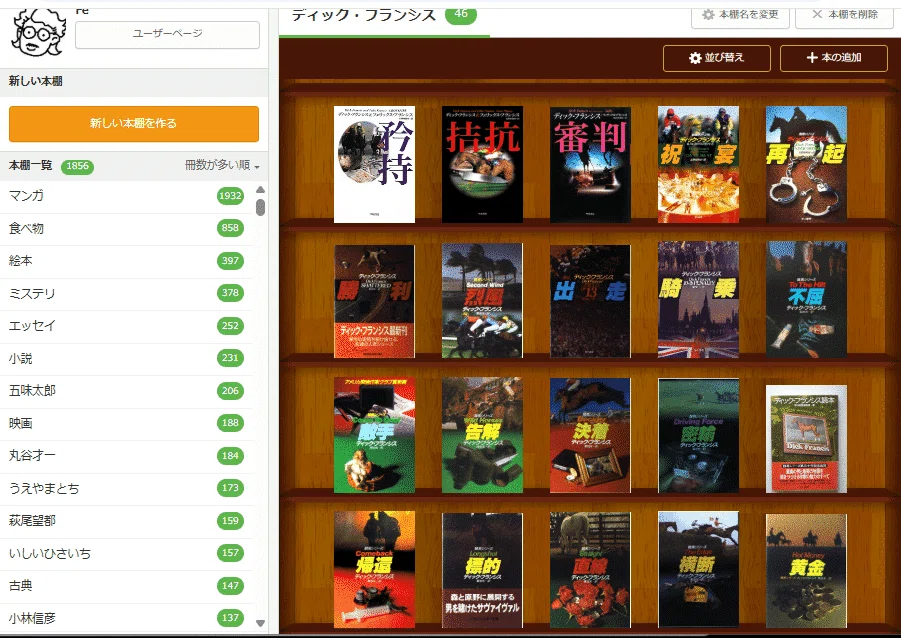Select the 食べ物 bookshelf

126,229
